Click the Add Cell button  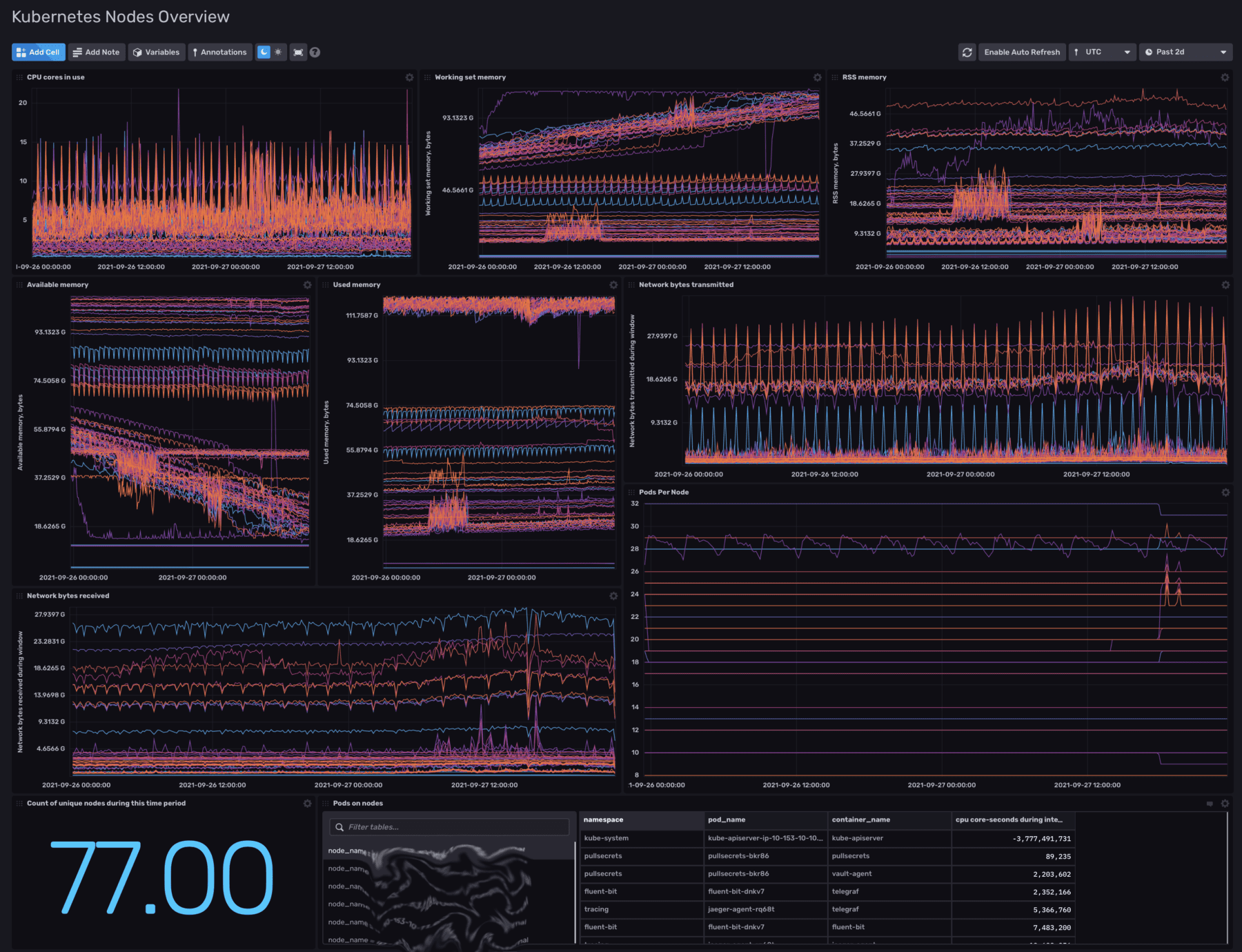click(38, 52)
